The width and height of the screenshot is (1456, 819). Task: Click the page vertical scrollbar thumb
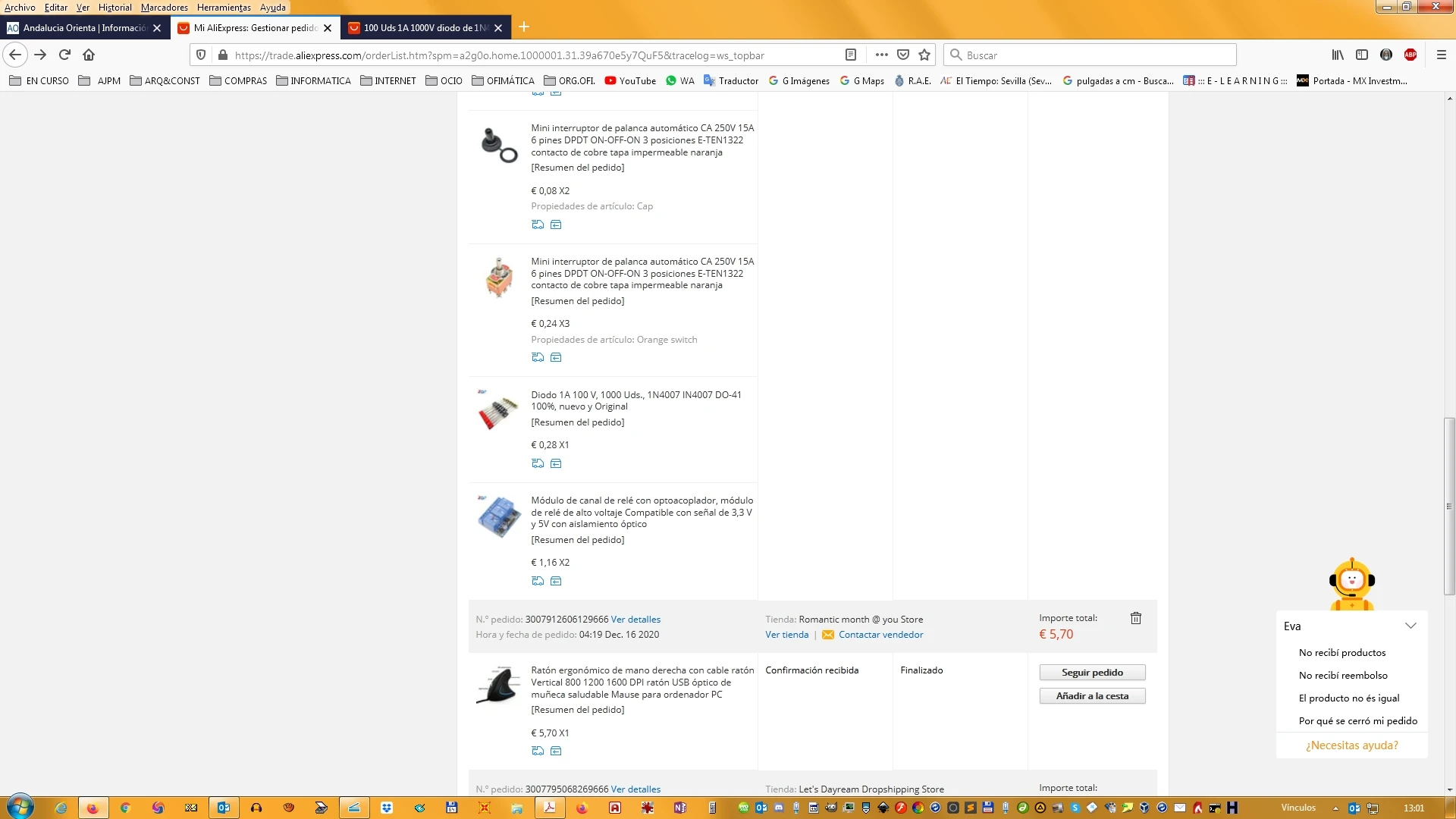pyautogui.click(x=1448, y=506)
